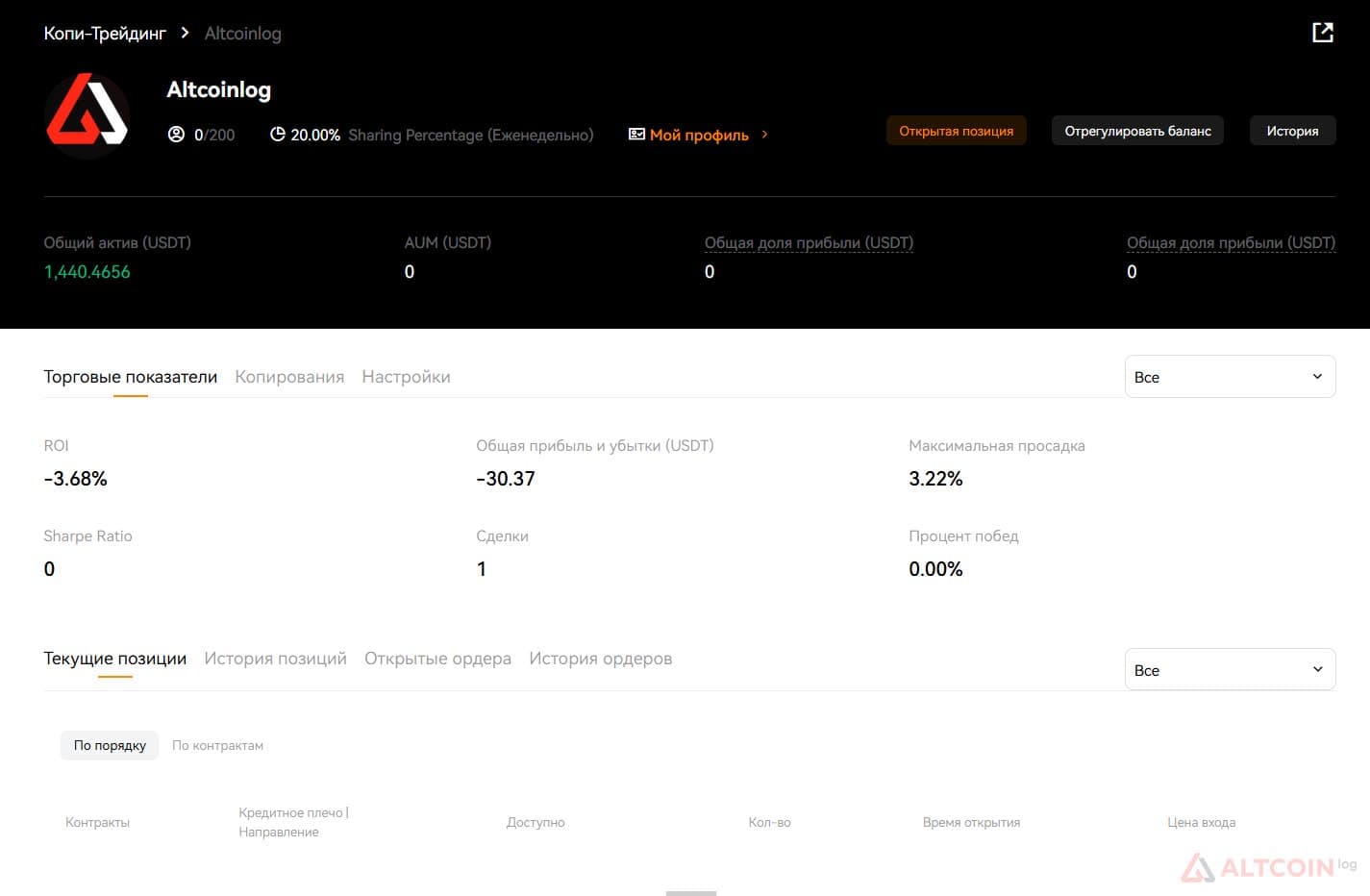Switch to История ордеров tab
Viewport: 1370px width, 896px height.
click(600, 659)
